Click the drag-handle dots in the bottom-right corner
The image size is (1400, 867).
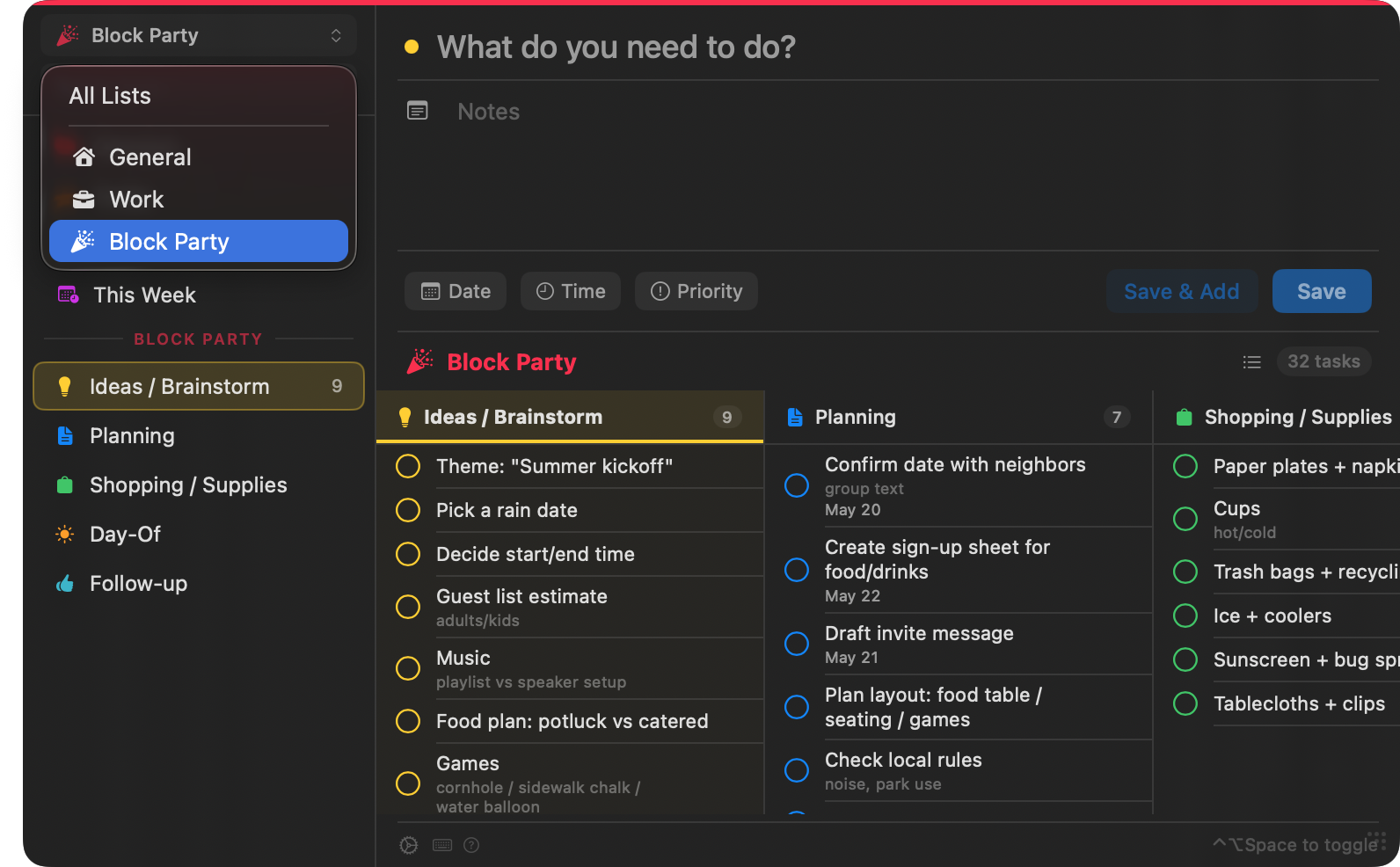pos(1377,839)
